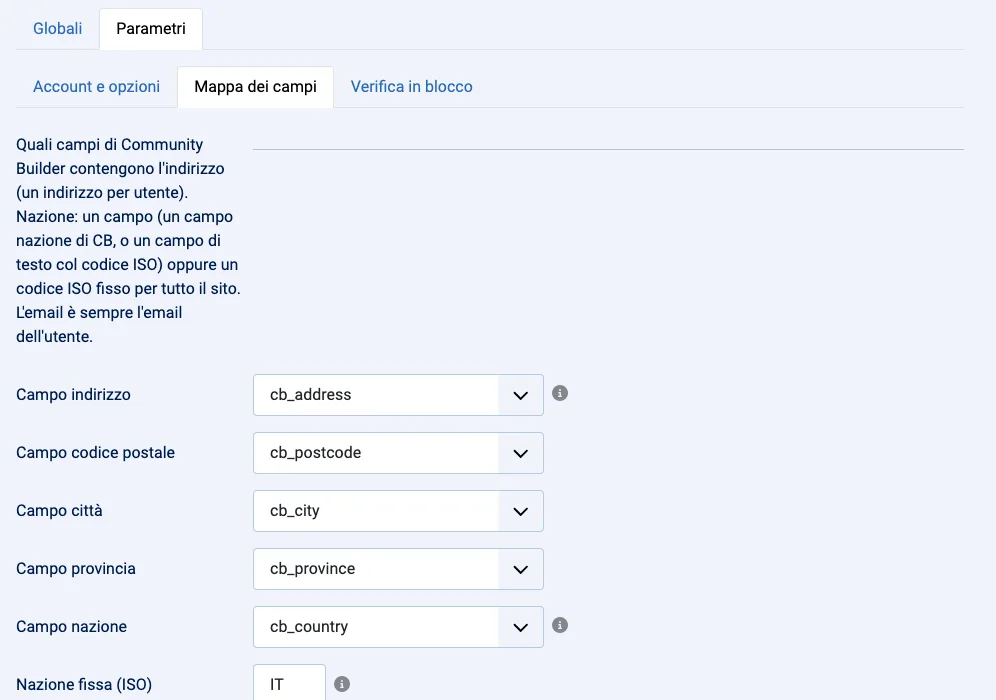The width and height of the screenshot is (996, 700).
Task: Click the Nazione fissa (ISO) label
Action: click(x=84, y=685)
